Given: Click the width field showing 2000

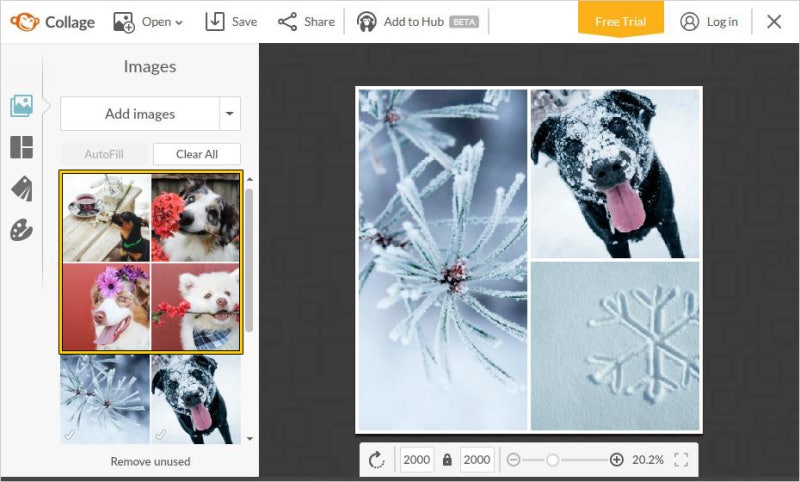Looking at the screenshot, I should click(x=417, y=460).
